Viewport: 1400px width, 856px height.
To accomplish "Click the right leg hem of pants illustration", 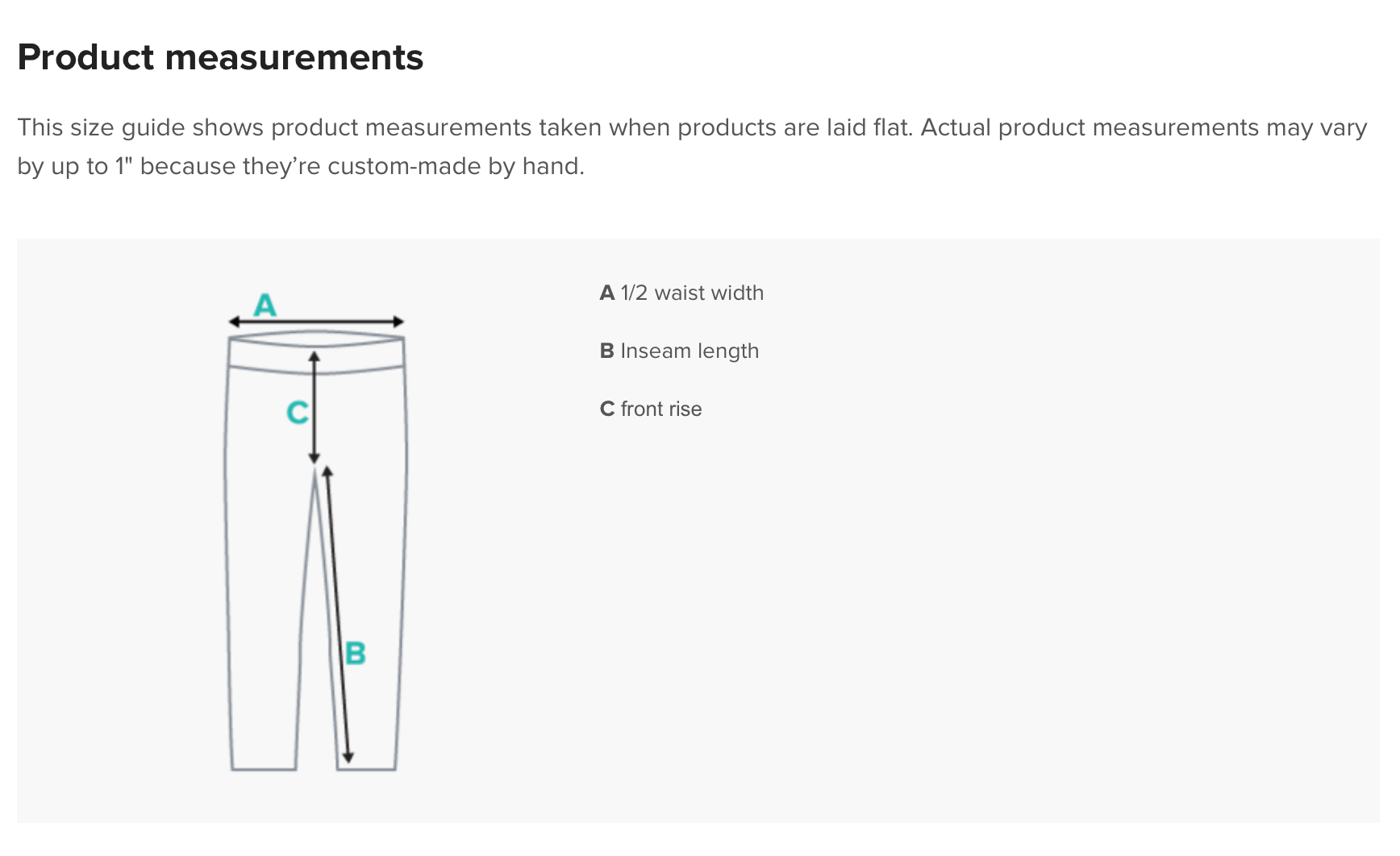I will (x=367, y=767).
